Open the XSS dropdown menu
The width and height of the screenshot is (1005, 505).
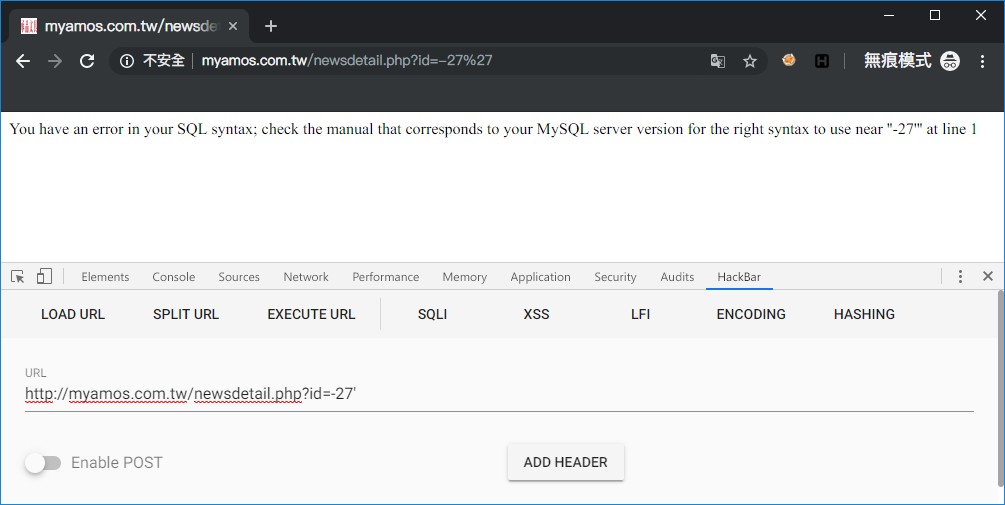[536, 314]
